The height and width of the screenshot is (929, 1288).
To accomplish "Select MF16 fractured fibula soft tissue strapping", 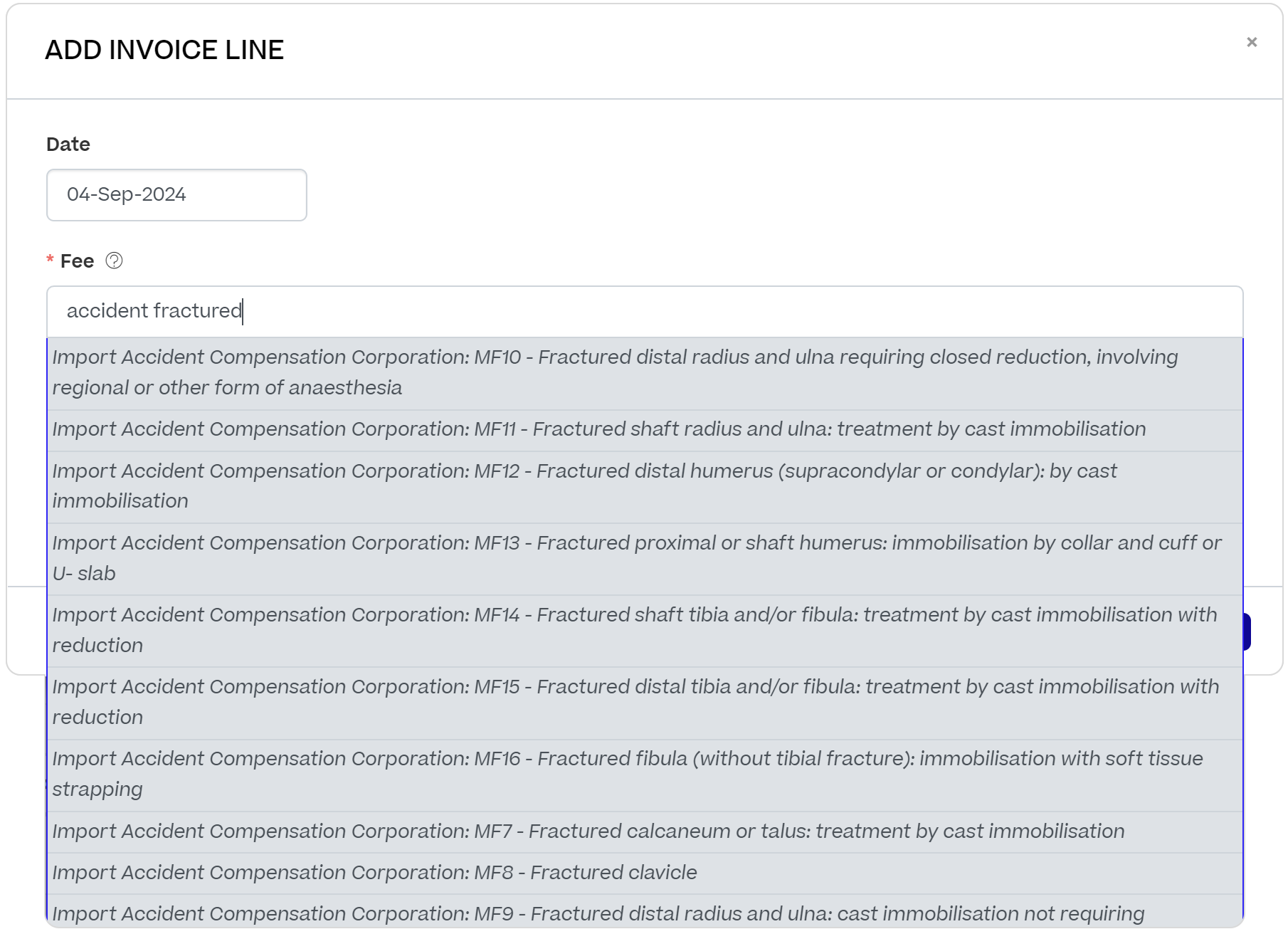I will tap(645, 775).
